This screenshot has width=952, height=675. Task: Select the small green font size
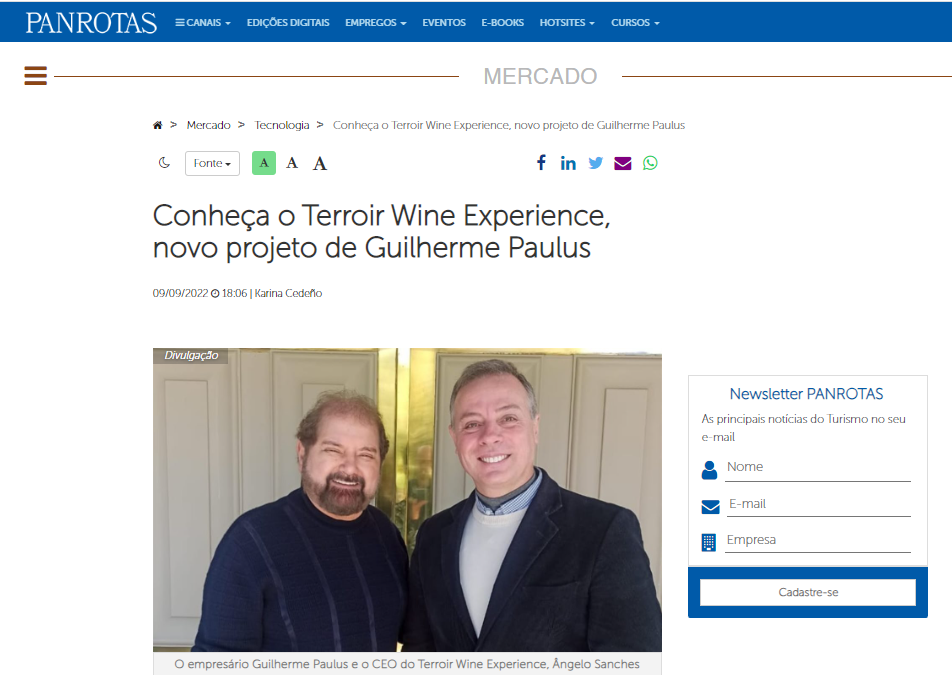tap(264, 163)
